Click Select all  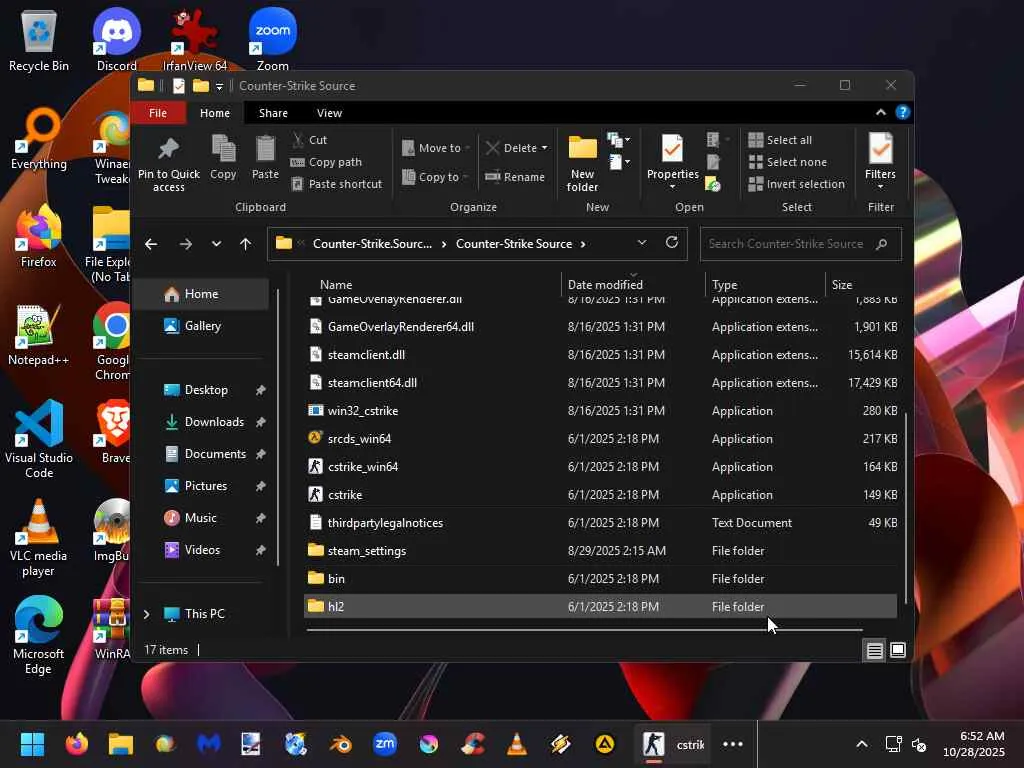pyautogui.click(x=780, y=140)
